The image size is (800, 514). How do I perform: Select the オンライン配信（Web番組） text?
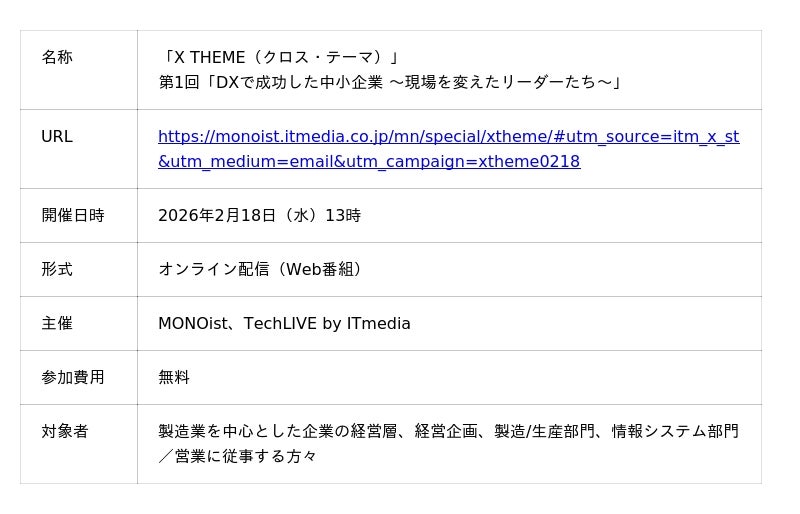point(262,269)
